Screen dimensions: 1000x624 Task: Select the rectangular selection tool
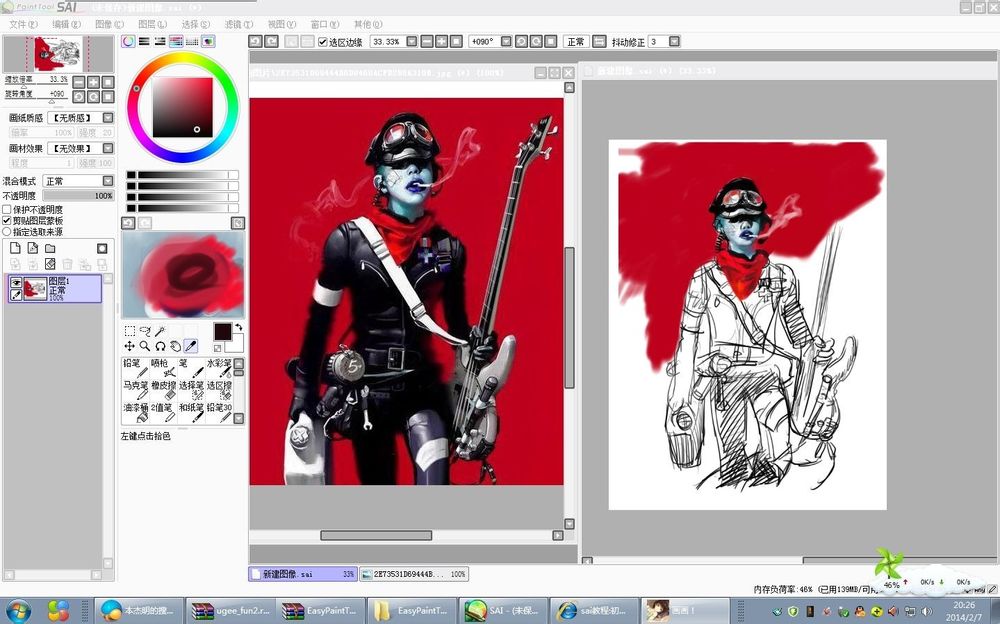click(x=129, y=331)
